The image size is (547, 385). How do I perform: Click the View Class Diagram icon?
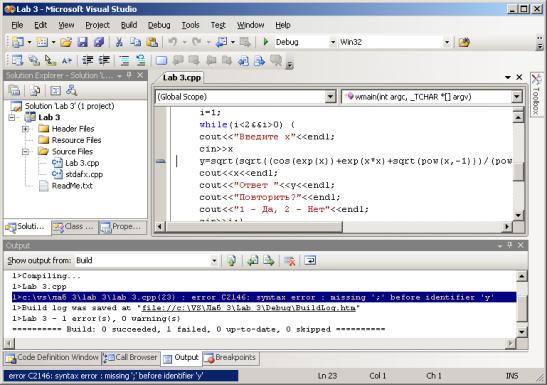(72, 90)
